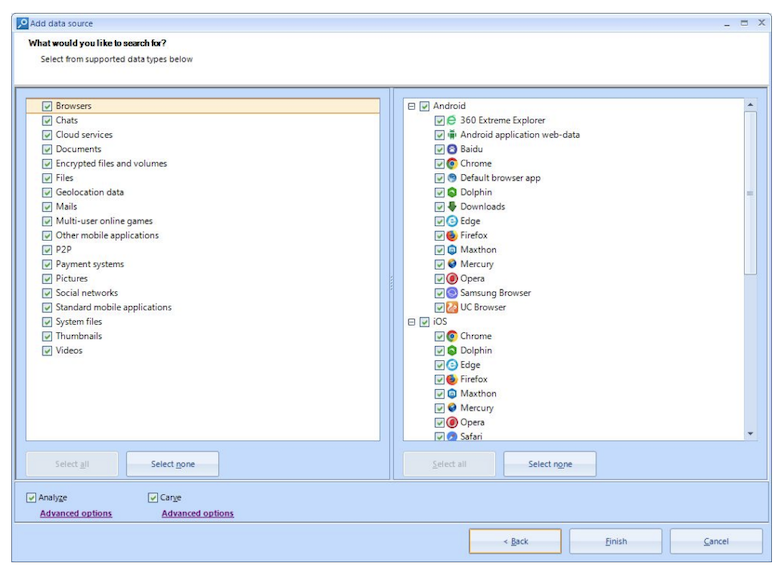The height and width of the screenshot is (576, 780).
Task: Disable the Geolocation data checkbox
Action: tap(47, 192)
